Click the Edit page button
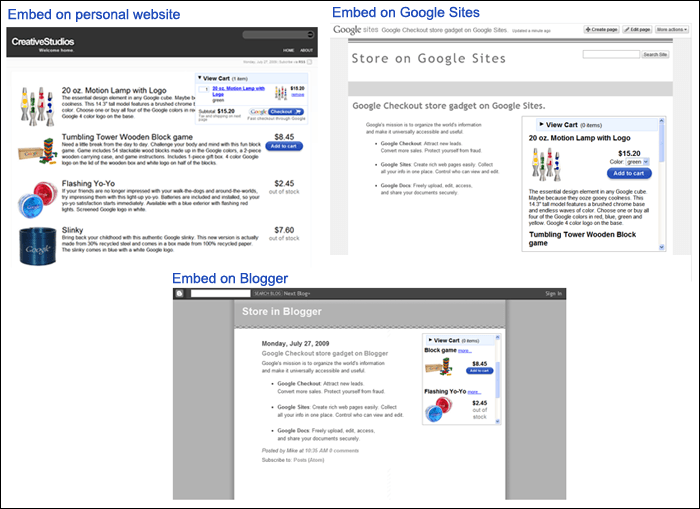This screenshot has width=700, height=509. (x=637, y=29)
